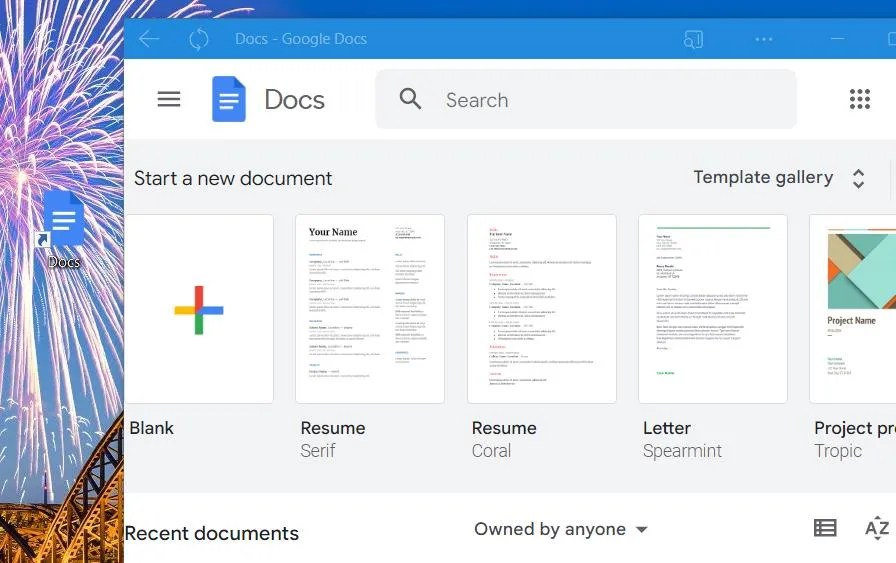The width and height of the screenshot is (896, 563).
Task: Reload the Docs app page
Action: tap(199, 39)
